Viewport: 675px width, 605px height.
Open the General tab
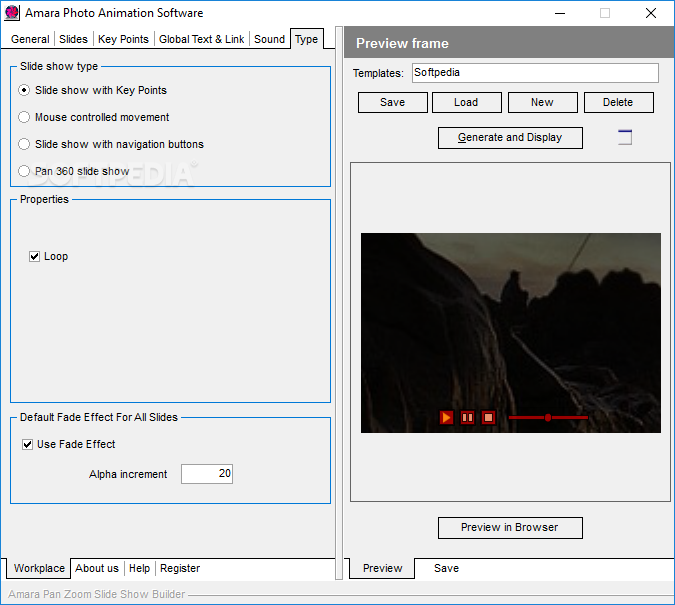30,39
